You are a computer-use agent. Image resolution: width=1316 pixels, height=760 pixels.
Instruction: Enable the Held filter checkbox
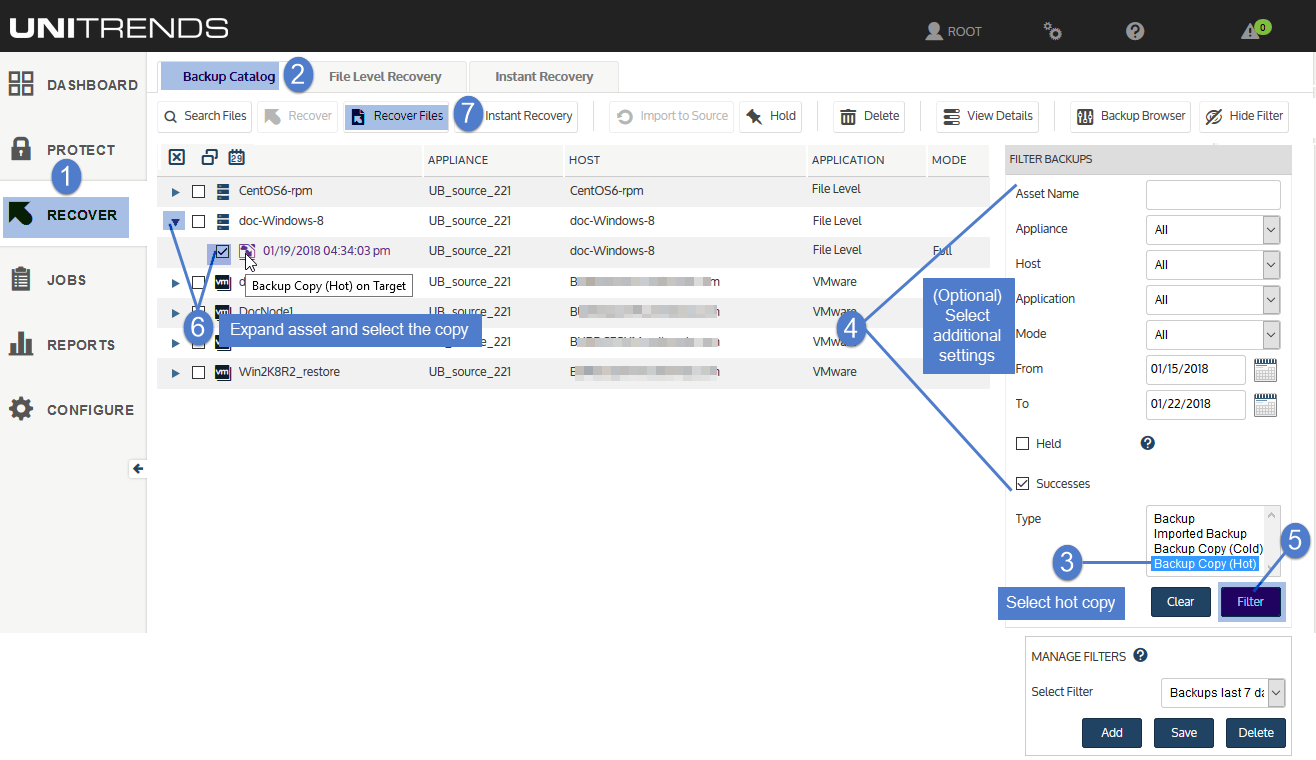(x=1022, y=443)
